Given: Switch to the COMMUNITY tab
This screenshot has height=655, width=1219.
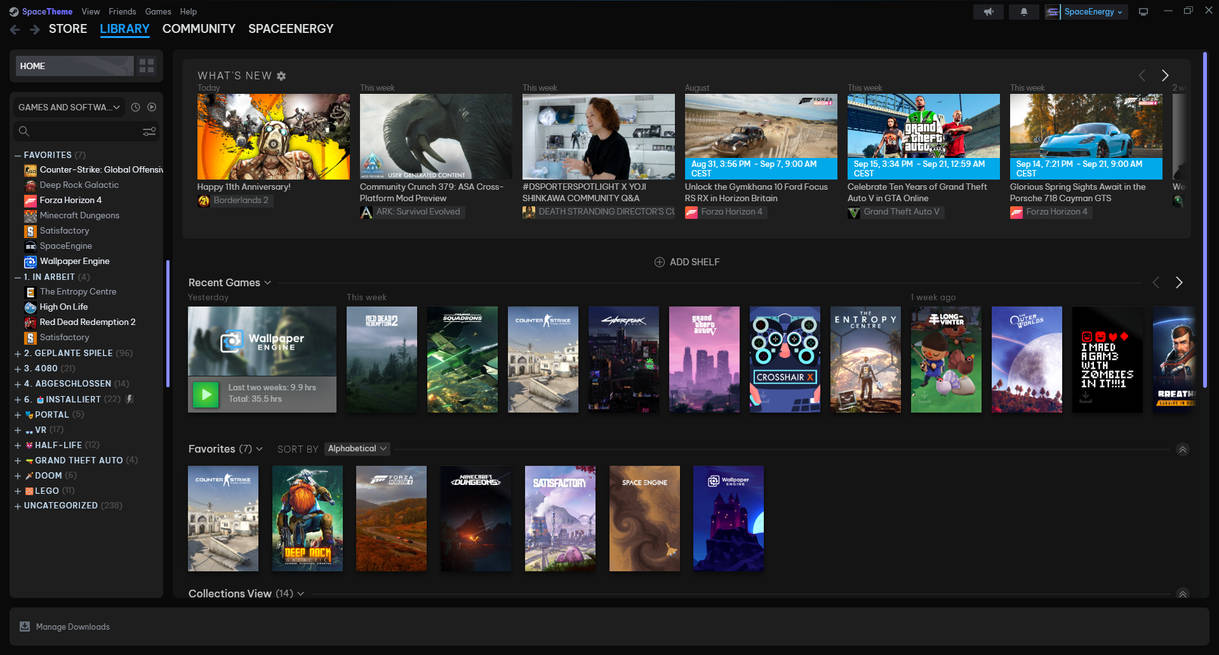Looking at the screenshot, I should coord(198,28).
